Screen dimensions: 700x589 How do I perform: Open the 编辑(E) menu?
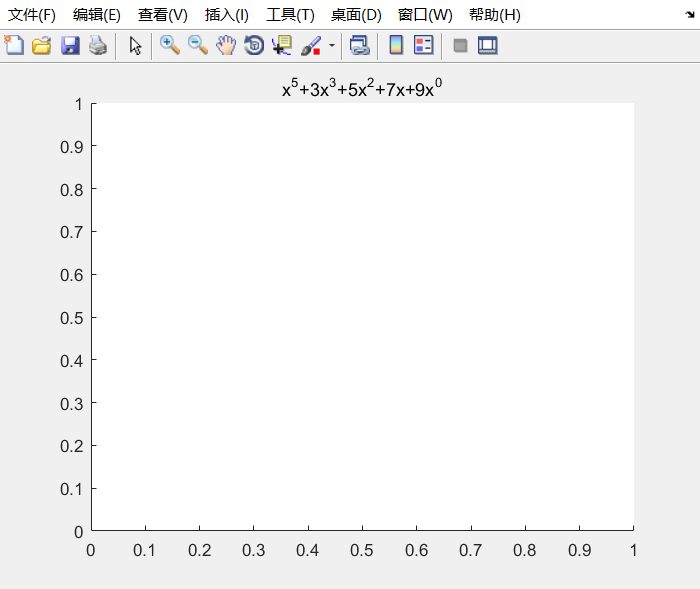(x=97, y=15)
